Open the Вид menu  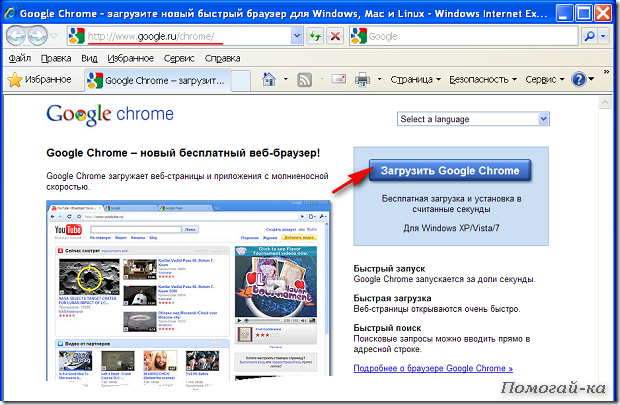tap(89, 58)
